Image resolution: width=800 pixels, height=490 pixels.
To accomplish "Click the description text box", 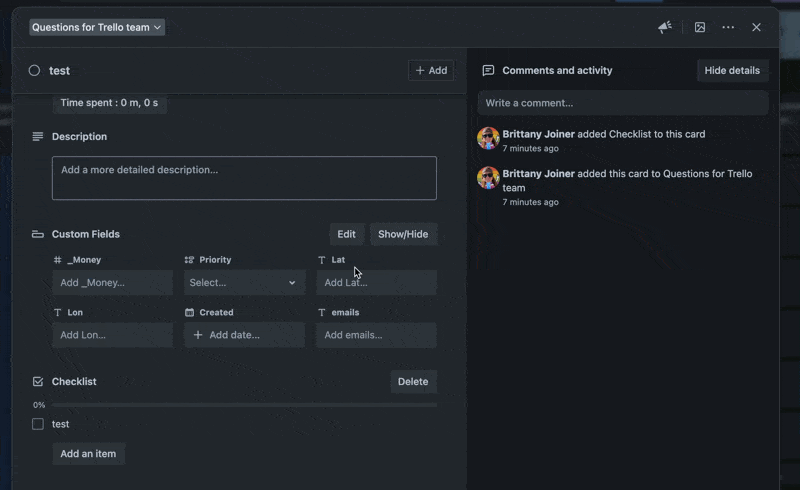I will [x=244, y=178].
